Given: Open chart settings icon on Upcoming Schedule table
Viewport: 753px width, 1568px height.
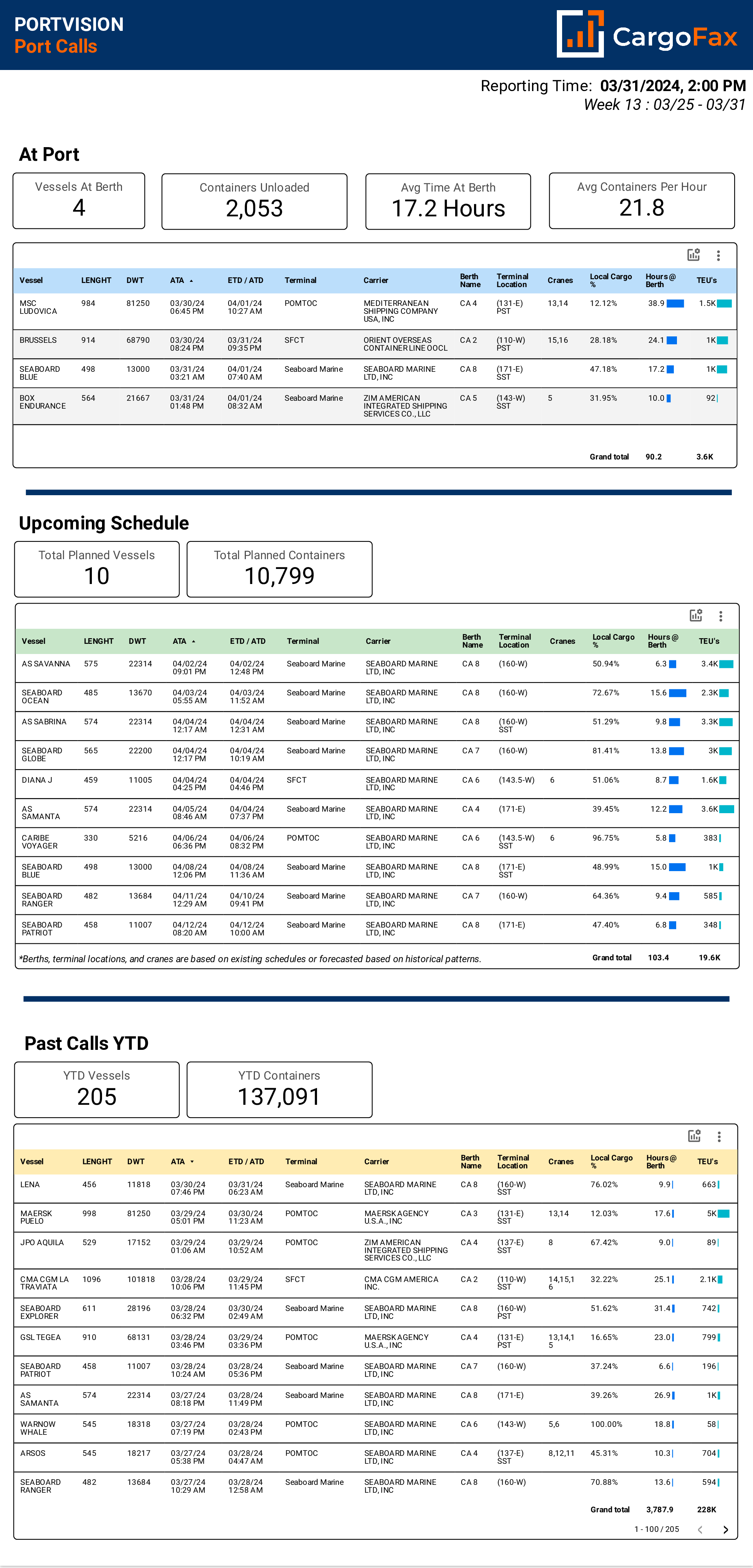Looking at the screenshot, I should (x=697, y=616).
